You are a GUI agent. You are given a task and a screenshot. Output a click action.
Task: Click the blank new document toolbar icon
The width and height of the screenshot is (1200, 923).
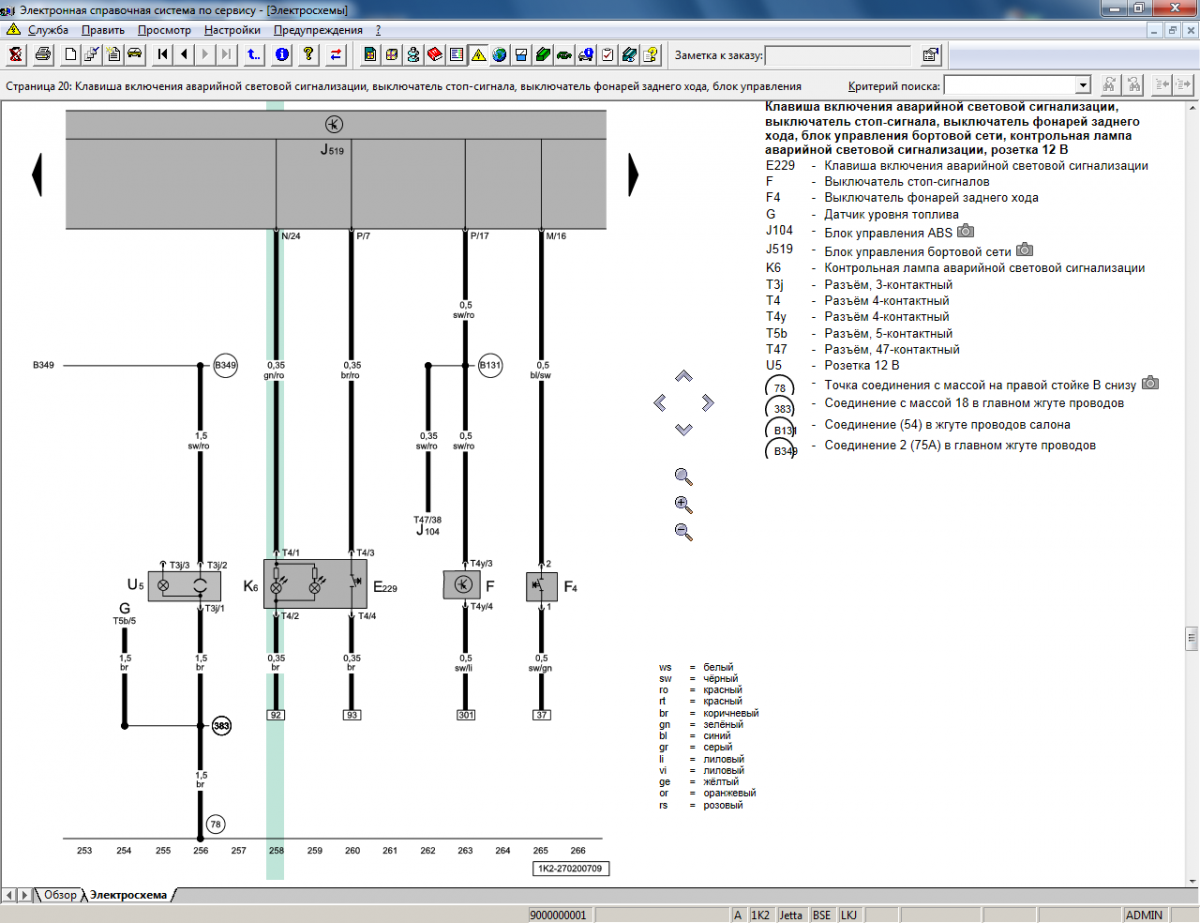[x=71, y=54]
